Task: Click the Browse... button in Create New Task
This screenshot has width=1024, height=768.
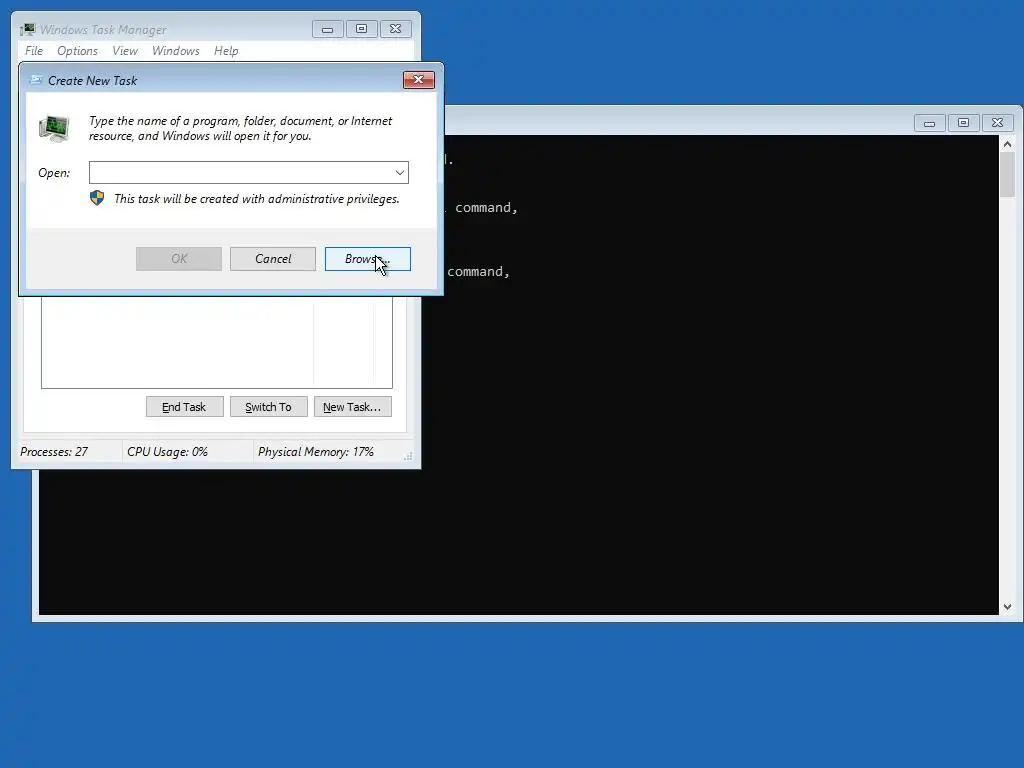Action: (368, 259)
